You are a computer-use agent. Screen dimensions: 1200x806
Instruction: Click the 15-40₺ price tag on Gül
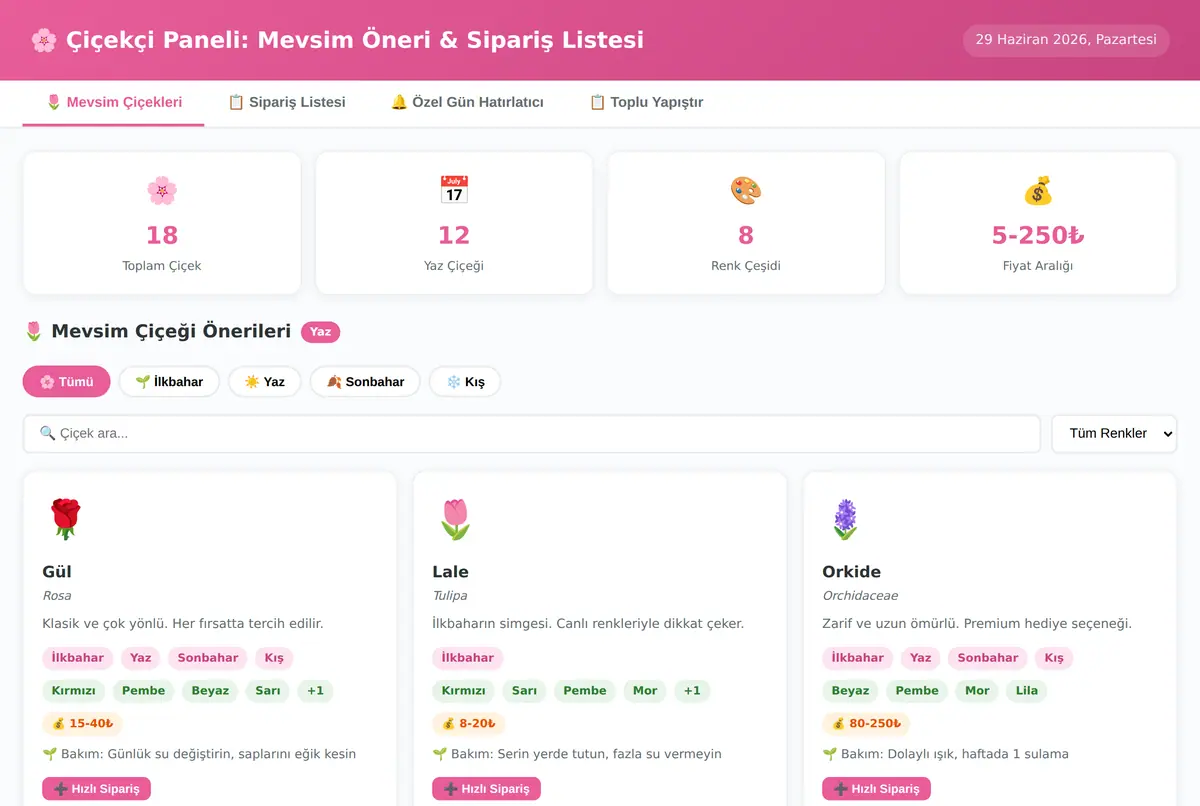pos(82,723)
